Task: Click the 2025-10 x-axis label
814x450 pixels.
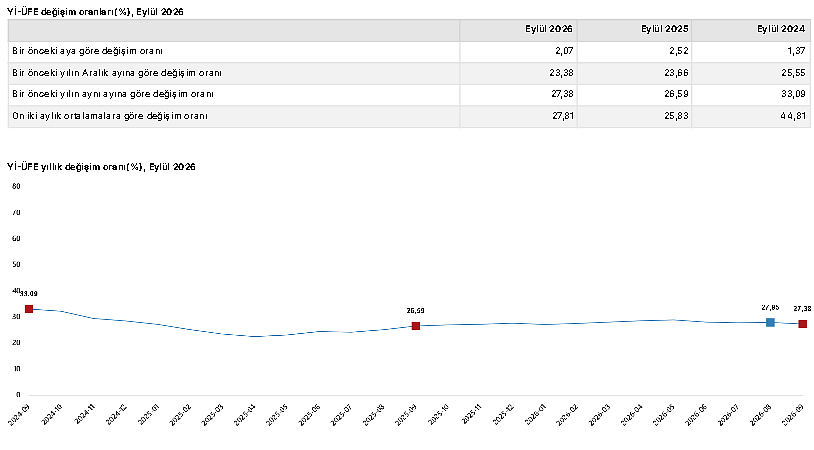Action: click(x=438, y=415)
